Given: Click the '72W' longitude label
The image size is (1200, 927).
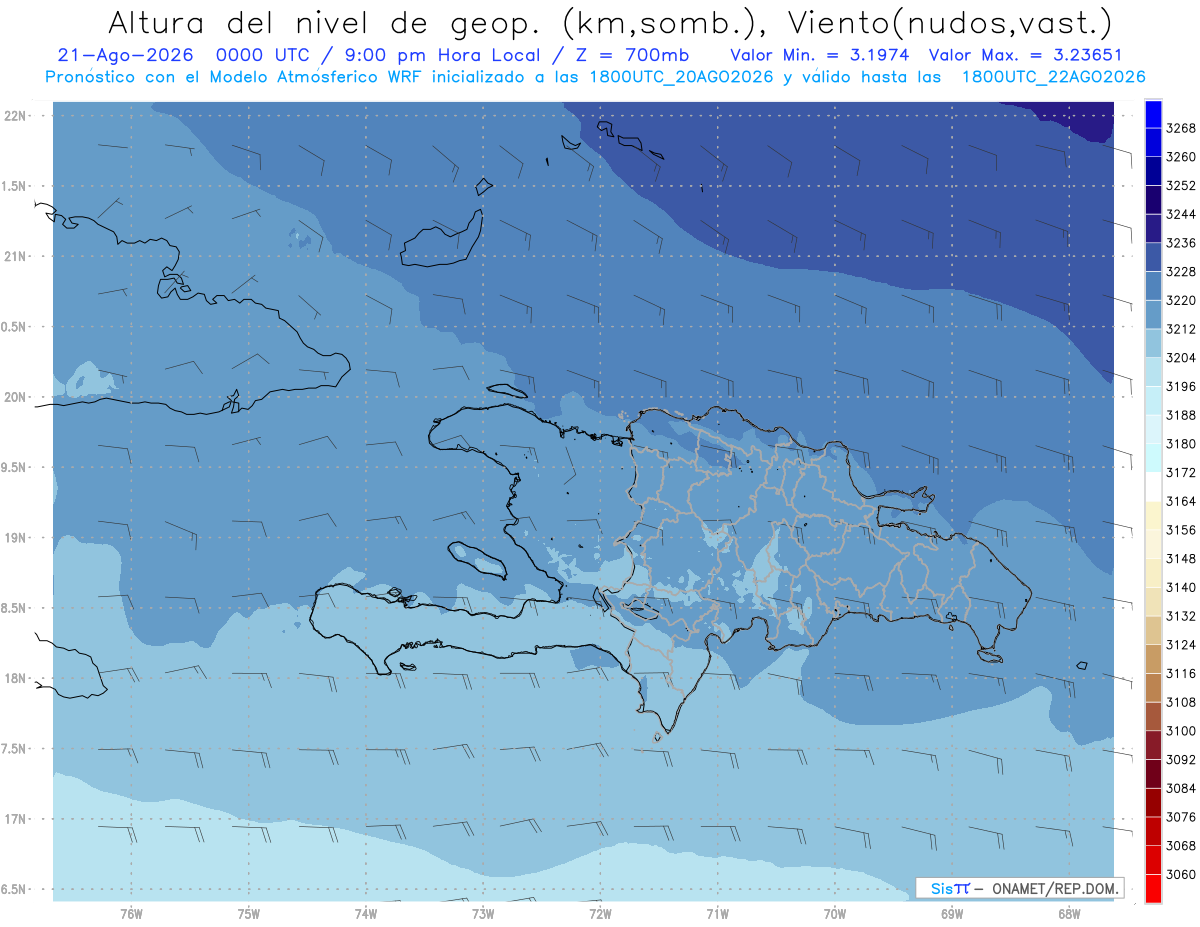Looking at the screenshot, I should [x=600, y=913].
